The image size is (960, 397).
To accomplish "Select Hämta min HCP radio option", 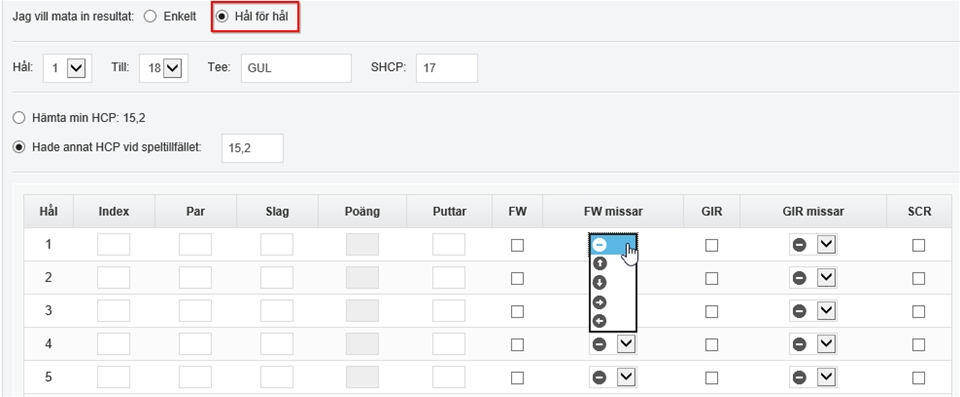I will (20, 118).
